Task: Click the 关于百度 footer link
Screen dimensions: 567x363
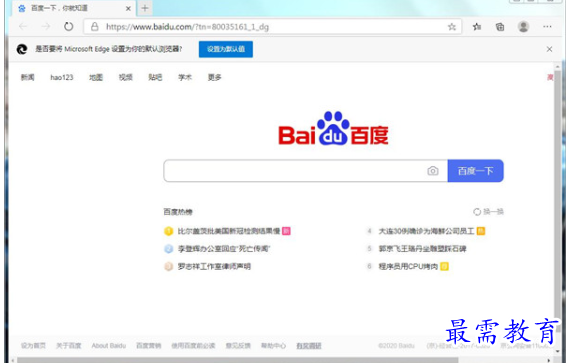Action: [x=69, y=346]
